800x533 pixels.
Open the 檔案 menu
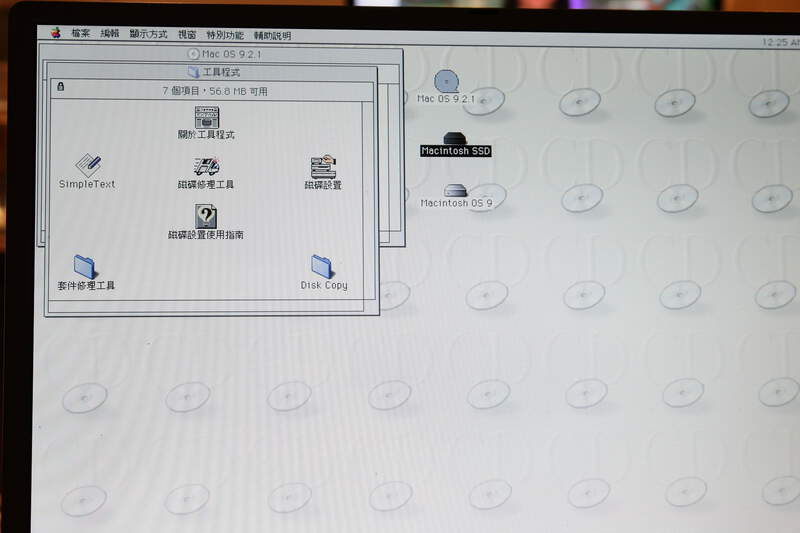click(x=81, y=34)
